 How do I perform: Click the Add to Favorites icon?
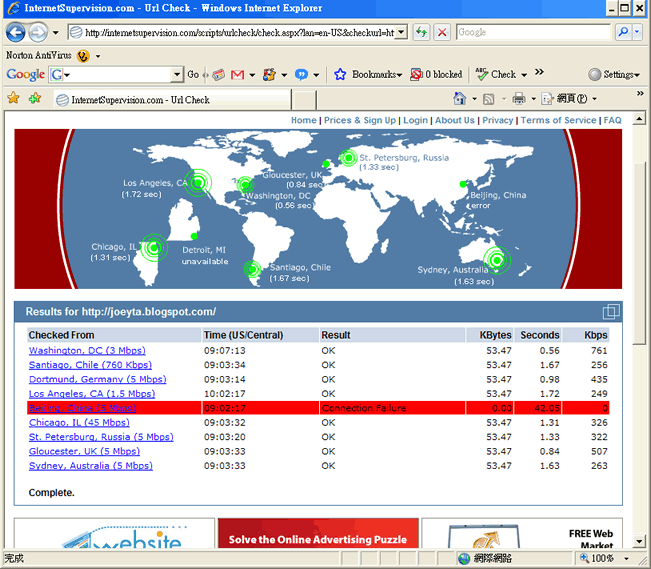(x=35, y=98)
